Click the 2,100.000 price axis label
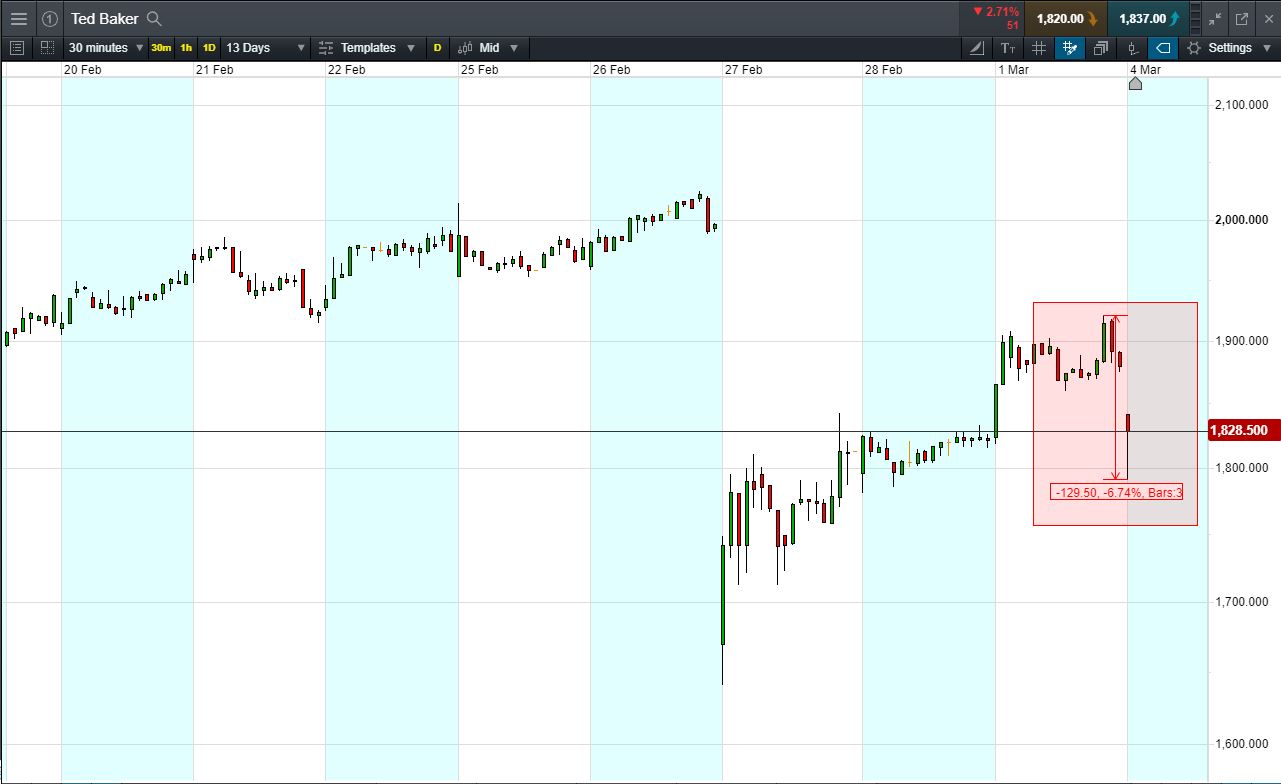The height and width of the screenshot is (784, 1281). pyautogui.click(x=1241, y=105)
